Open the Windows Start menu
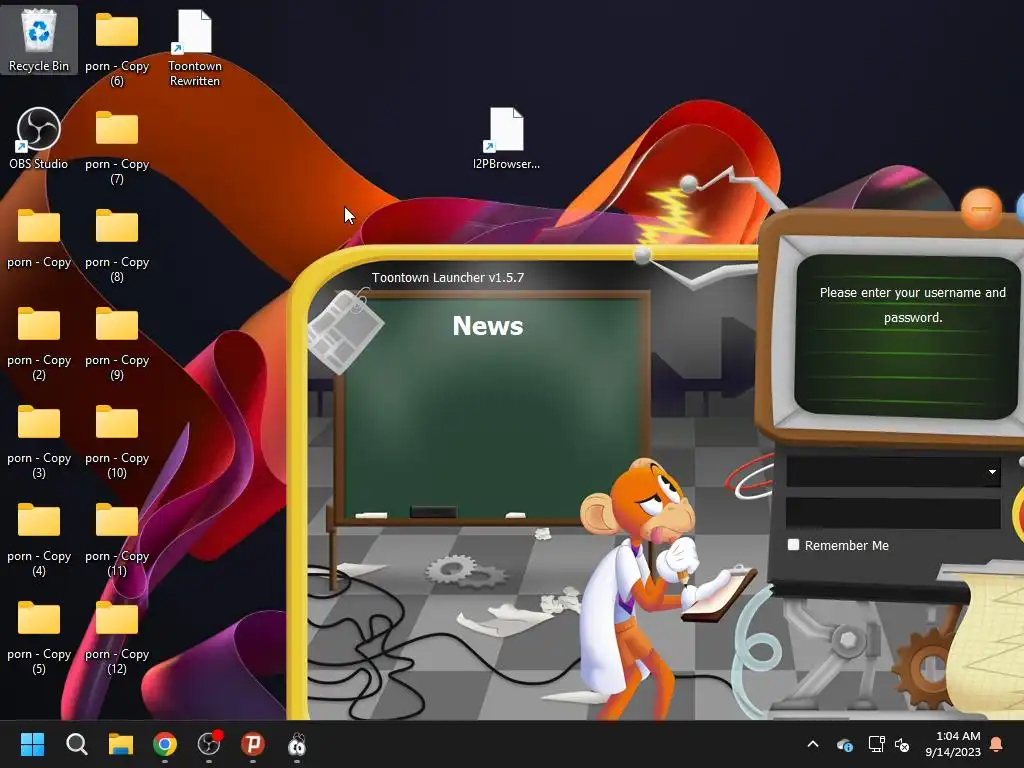This screenshot has height=768, width=1024. click(32, 744)
